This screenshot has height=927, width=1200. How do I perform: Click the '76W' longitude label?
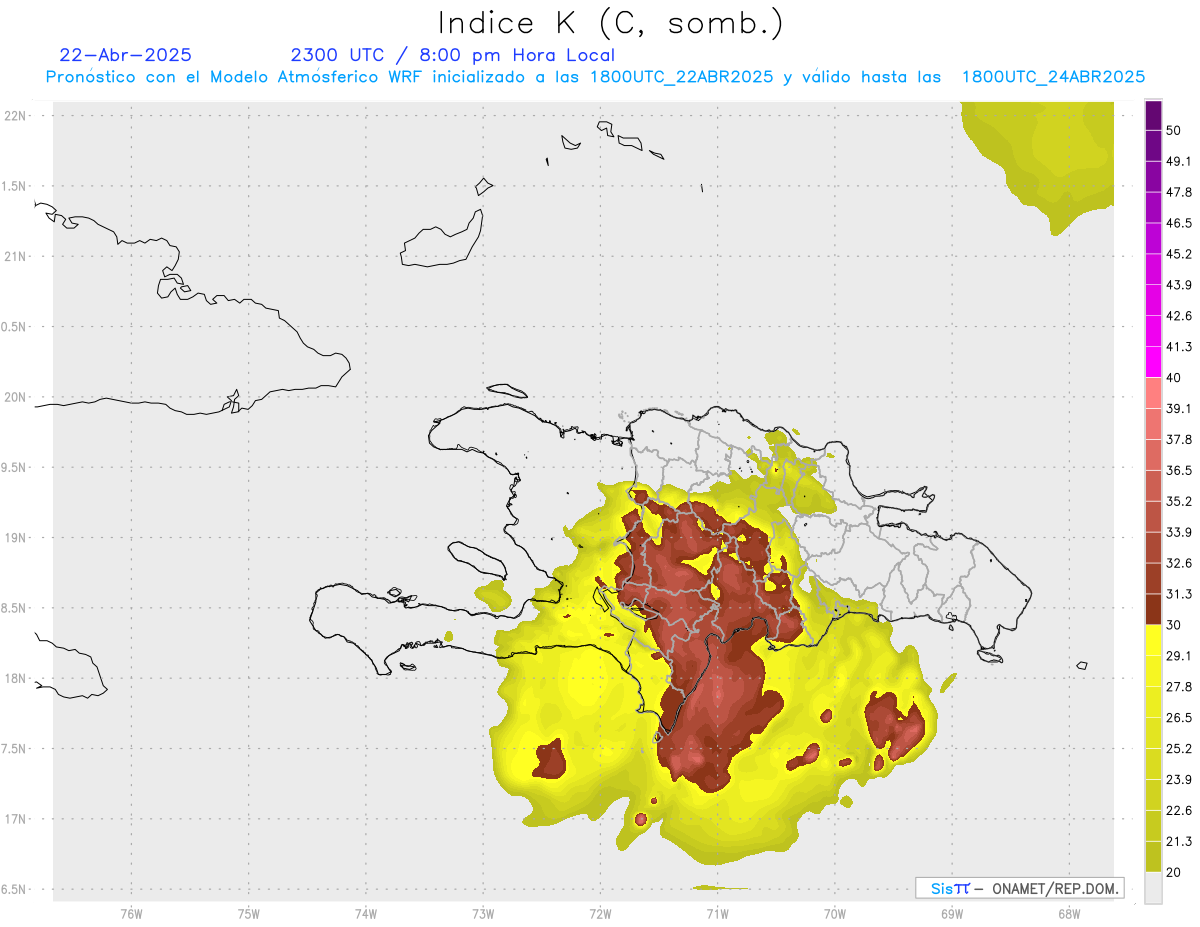click(131, 913)
